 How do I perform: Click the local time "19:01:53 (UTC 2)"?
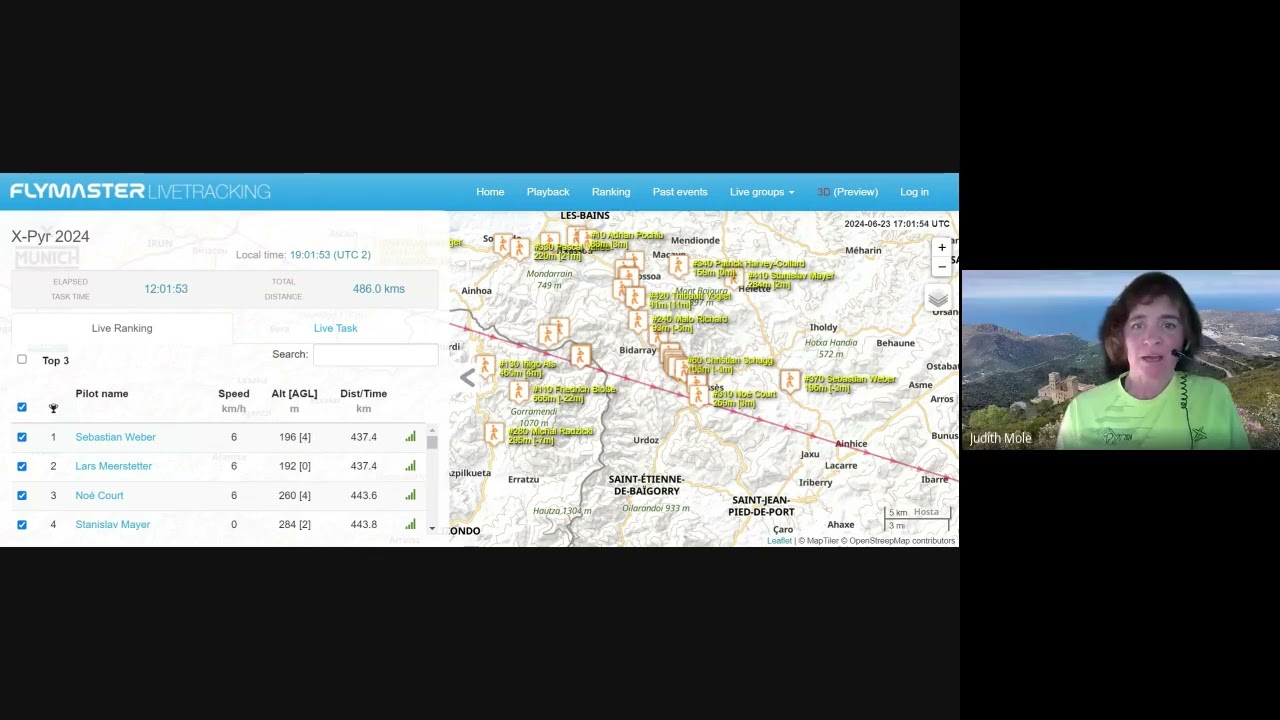[330, 255]
